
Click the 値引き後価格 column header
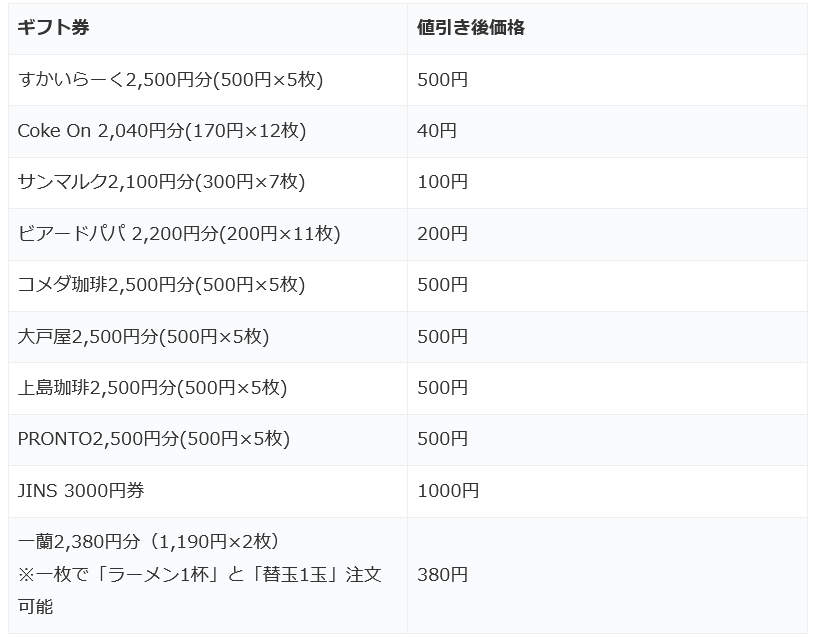(607, 28)
